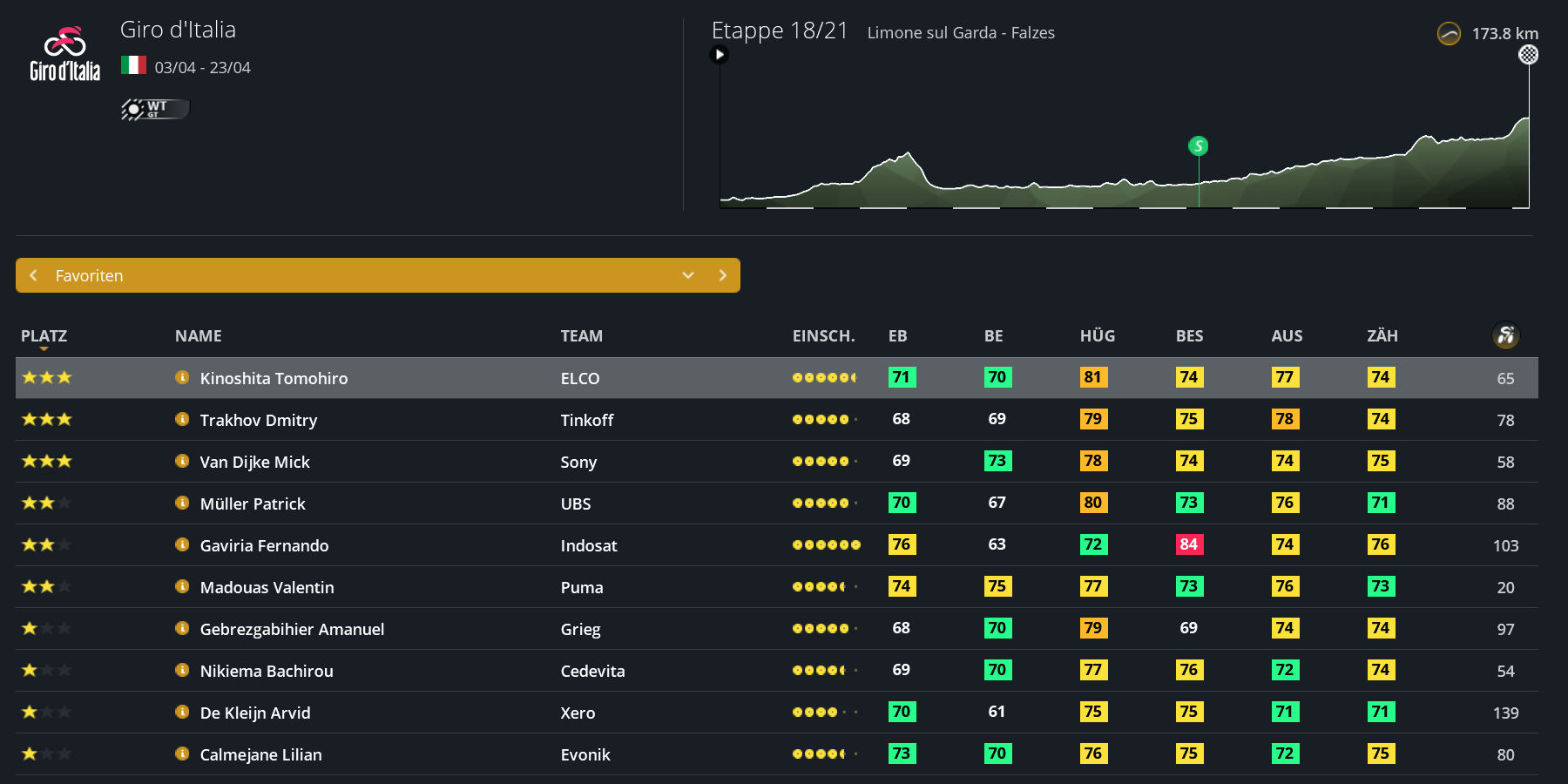
Task: Click the checkered finish flag marker
Action: (x=1528, y=55)
